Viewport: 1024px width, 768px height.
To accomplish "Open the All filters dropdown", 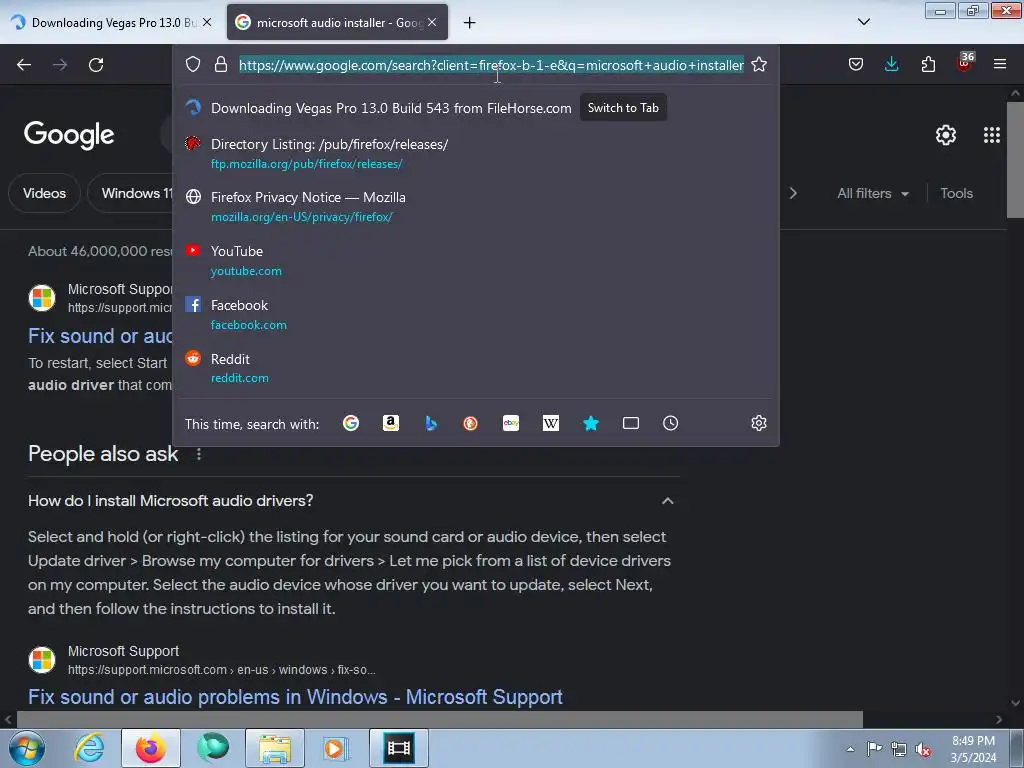I will [872, 193].
